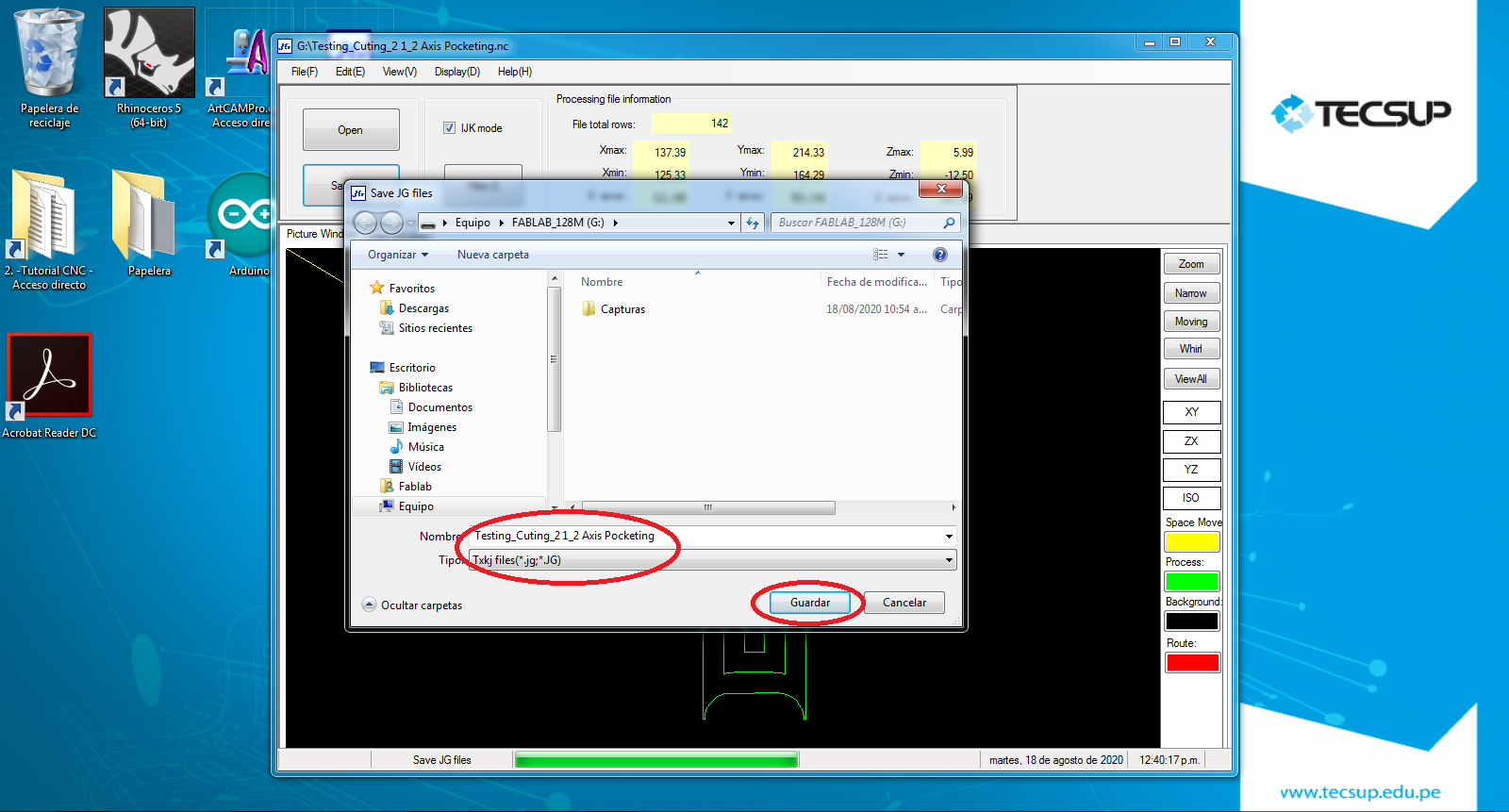Viewport: 1509px width, 812px height.
Task: Open the Organizar dropdown menu
Action: (x=398, y=255)
